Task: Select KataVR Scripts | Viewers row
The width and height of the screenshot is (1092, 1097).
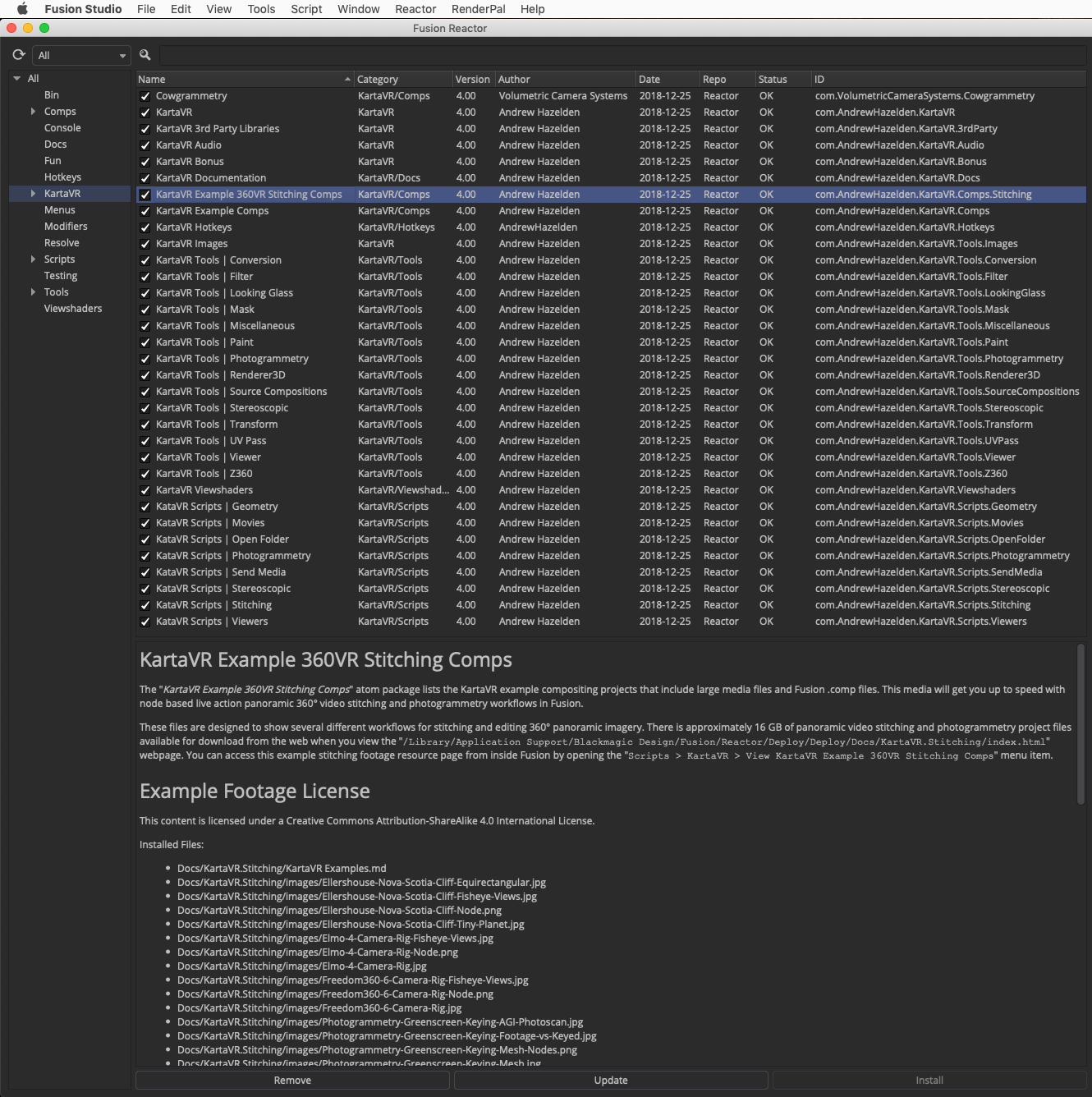Action: coord(611,622)
